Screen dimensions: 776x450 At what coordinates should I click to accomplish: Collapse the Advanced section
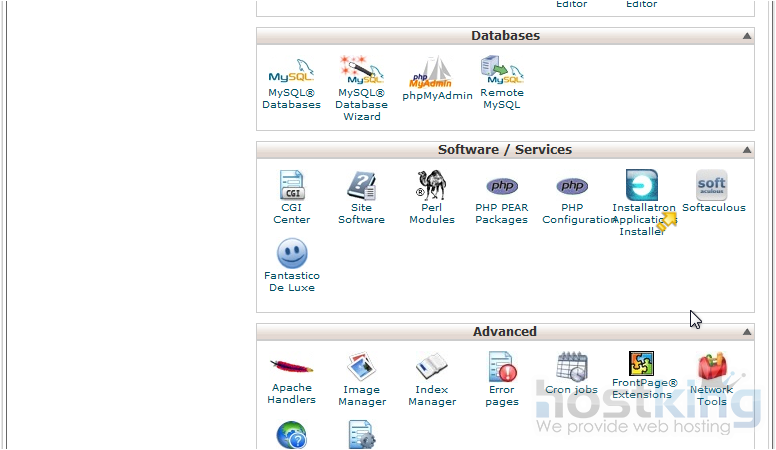pos(746,332)
